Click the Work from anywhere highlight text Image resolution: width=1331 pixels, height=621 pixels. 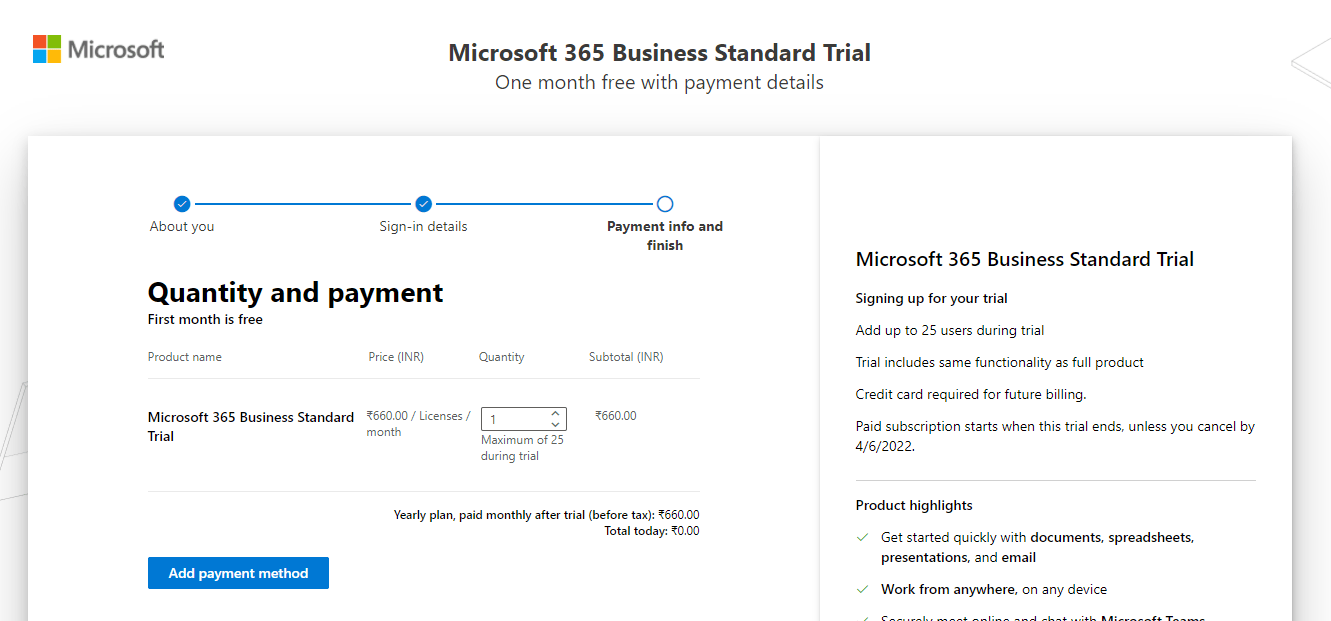tap(994, 589)
